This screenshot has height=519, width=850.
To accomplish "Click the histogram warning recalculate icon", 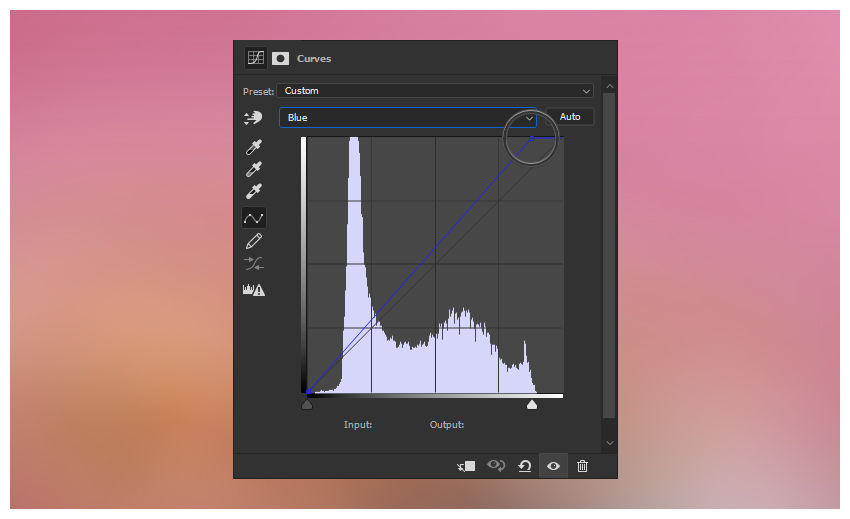I will pos(254,290).
